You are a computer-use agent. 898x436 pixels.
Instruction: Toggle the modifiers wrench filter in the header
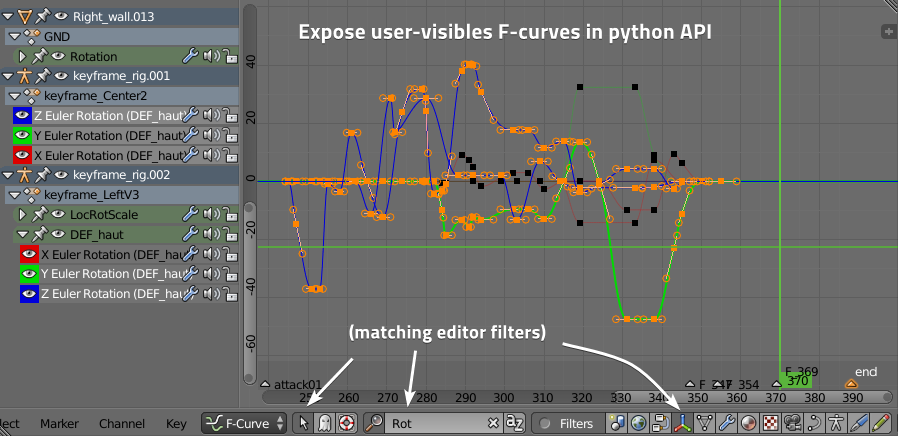[726, 423]
